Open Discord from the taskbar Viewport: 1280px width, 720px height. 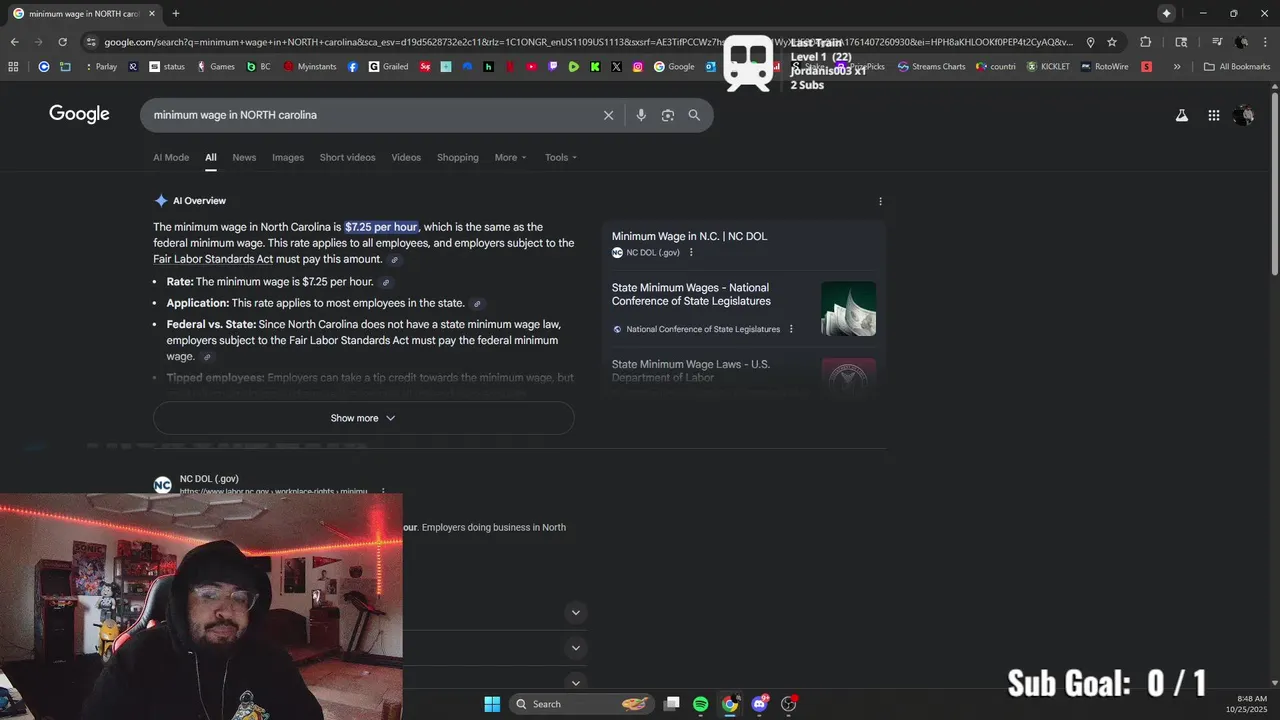point(760,704)
